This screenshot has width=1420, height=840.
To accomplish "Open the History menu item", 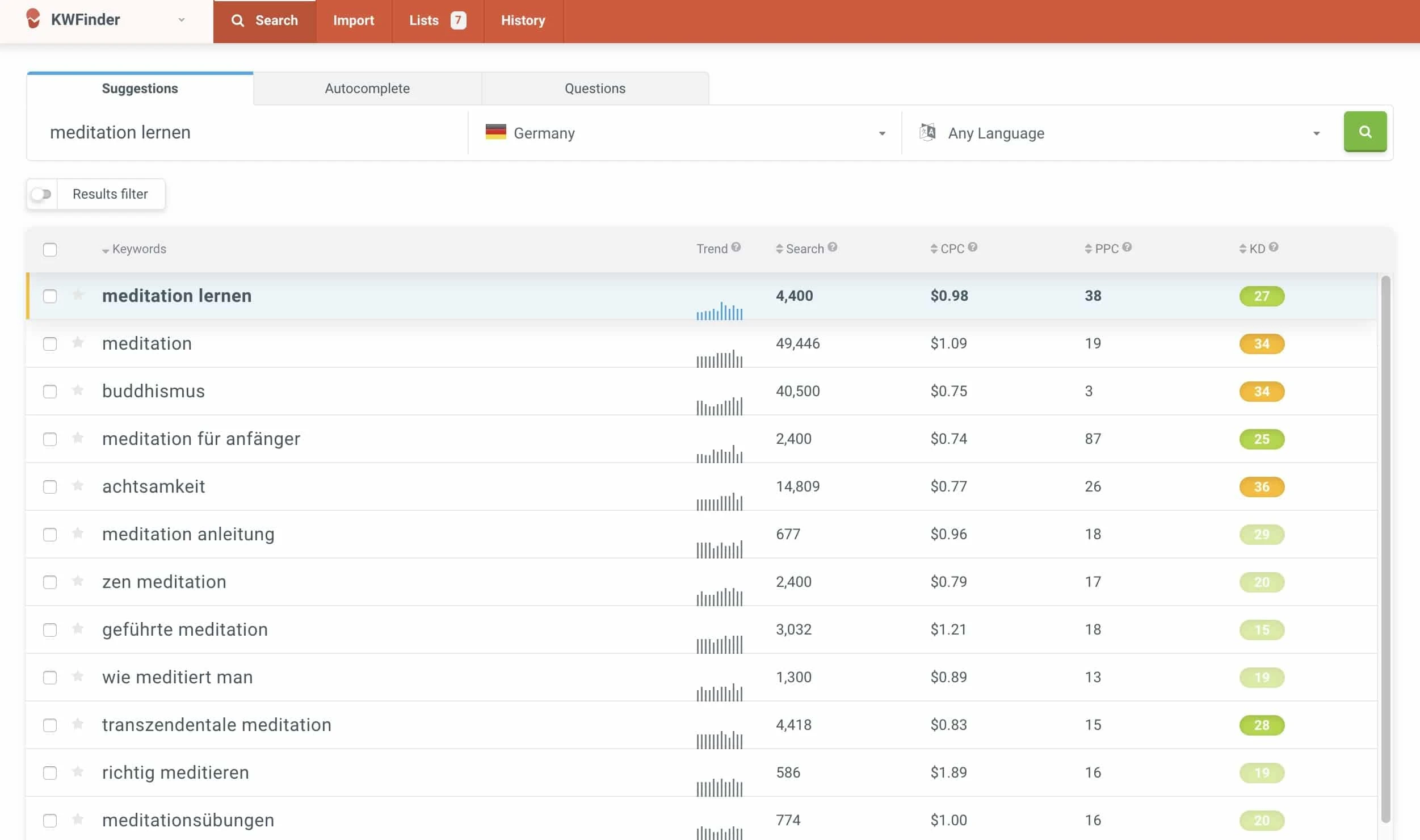I will pos(522,20).
